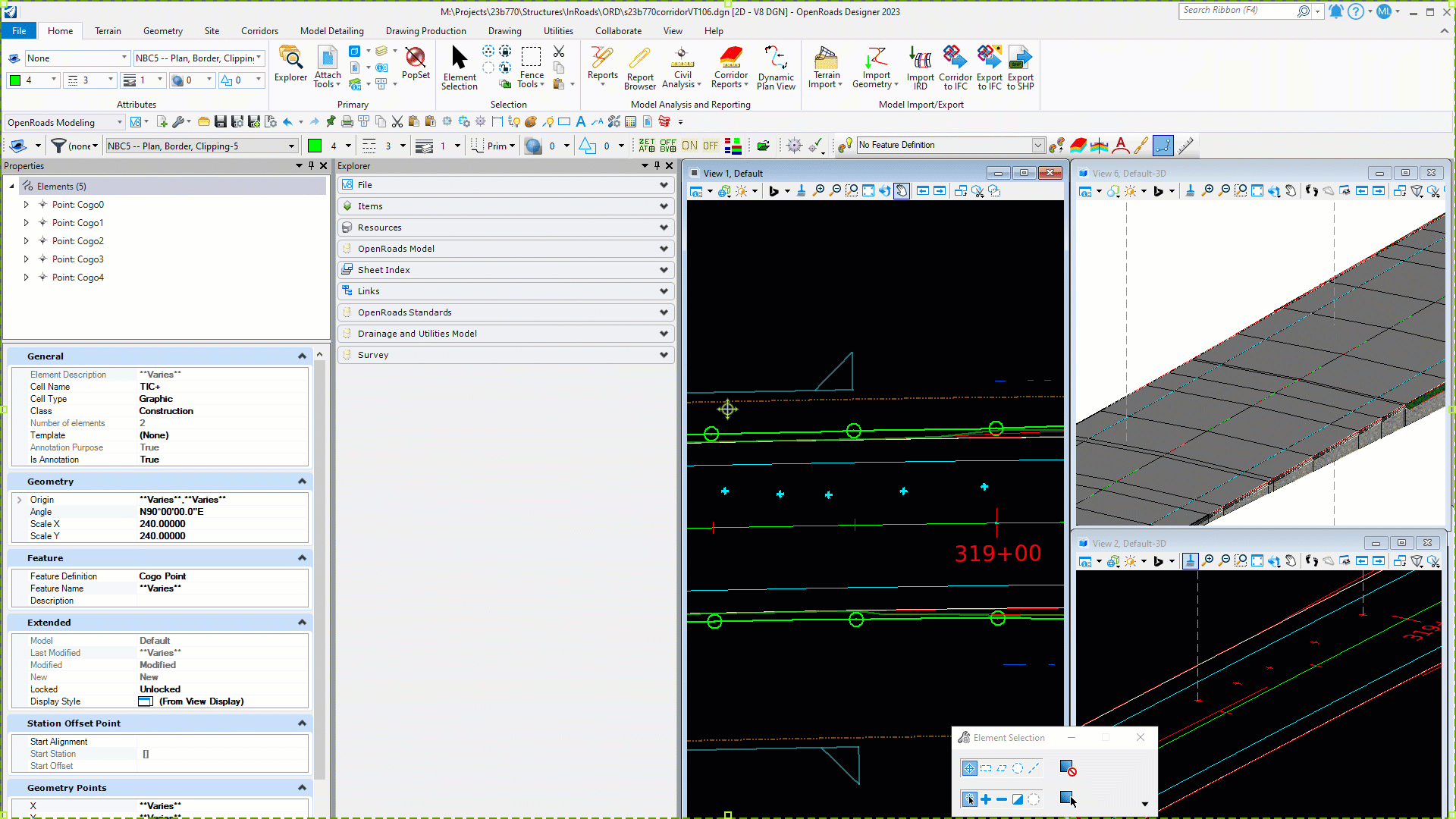Viewport: 1456px width, 819px height.
Task: Switch to the Model Detailing ribbon tab
Action: point(332,31)
